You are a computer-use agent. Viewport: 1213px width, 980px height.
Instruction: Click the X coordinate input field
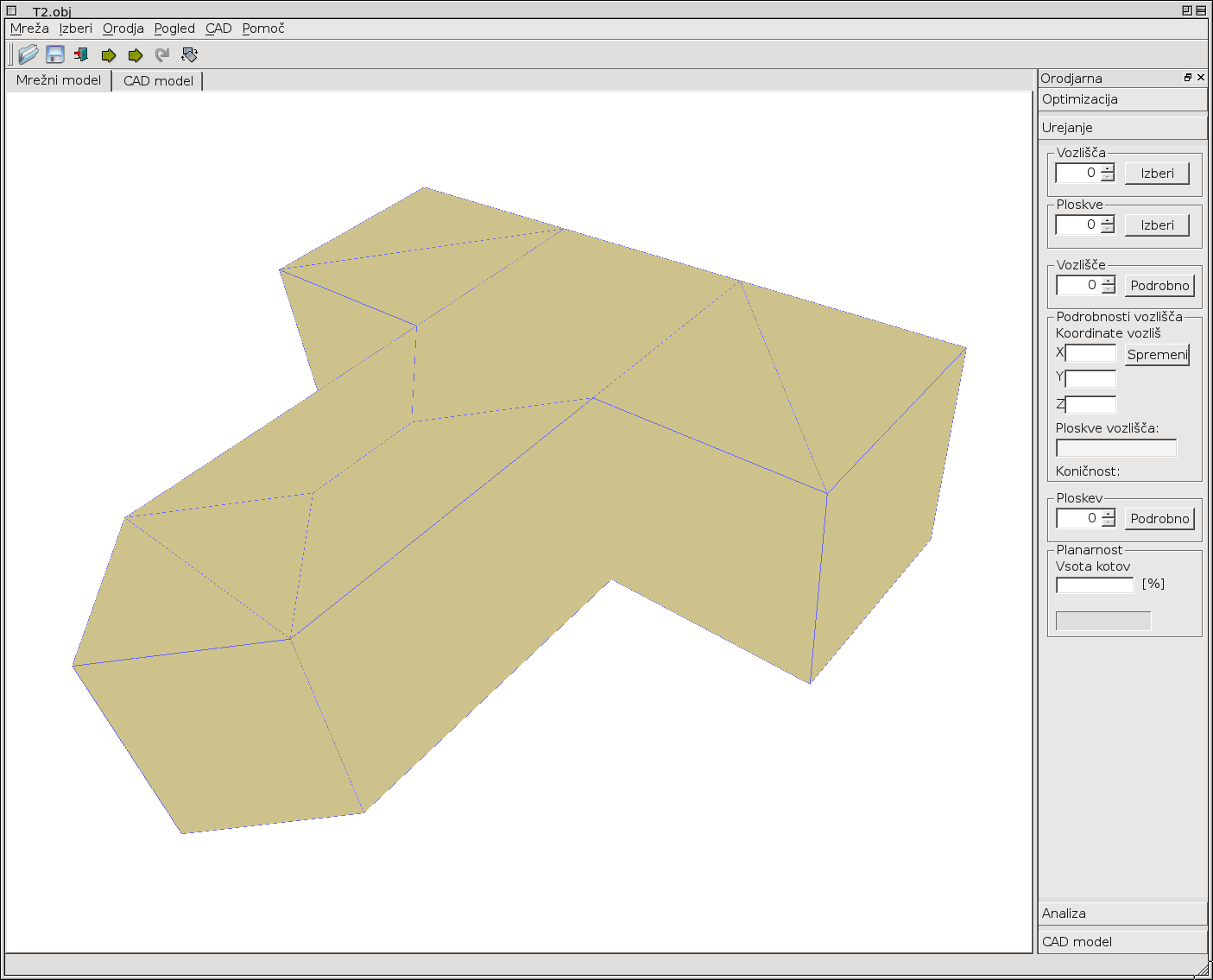[1090, 353]
